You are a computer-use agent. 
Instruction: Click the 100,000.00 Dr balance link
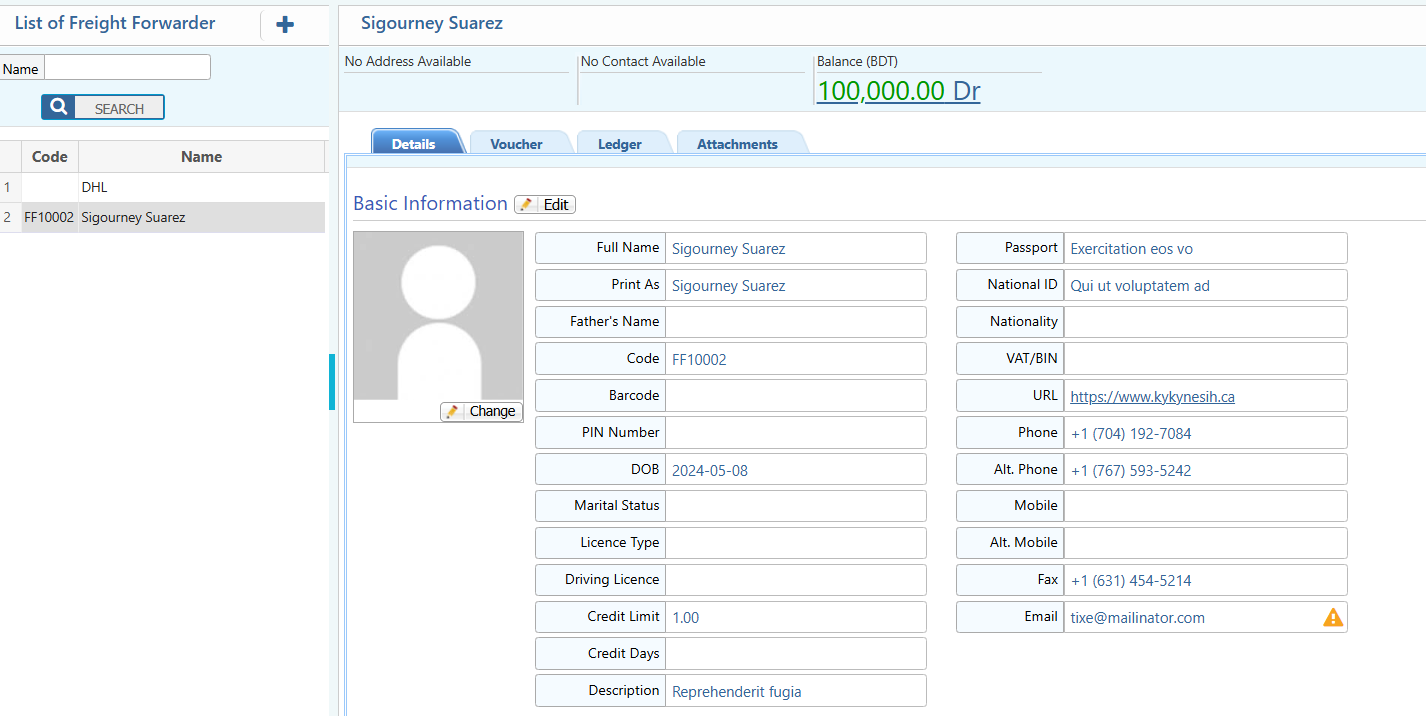[x=898, y=91]
